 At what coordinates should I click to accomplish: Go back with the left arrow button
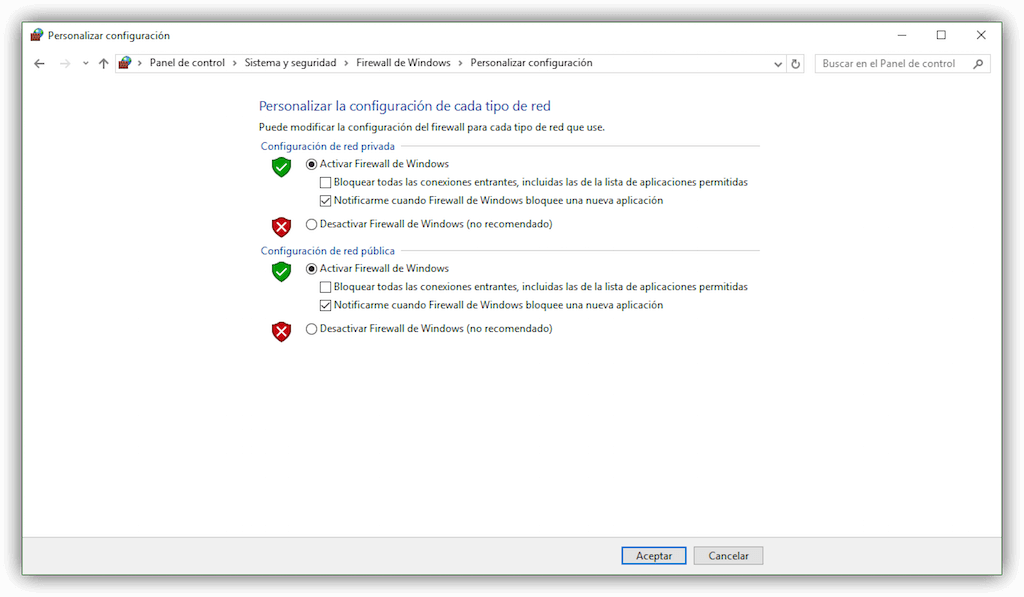[39, 63]
